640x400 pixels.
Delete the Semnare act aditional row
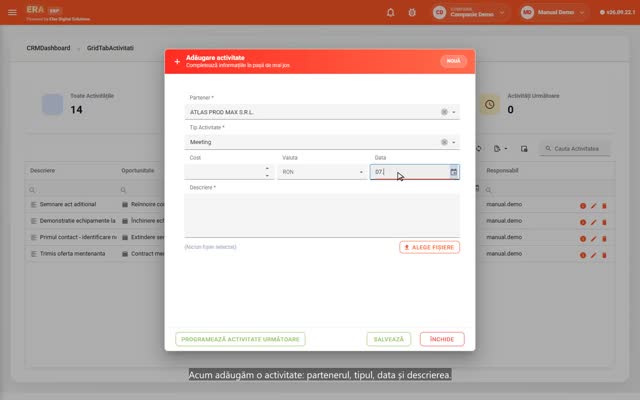604,206
